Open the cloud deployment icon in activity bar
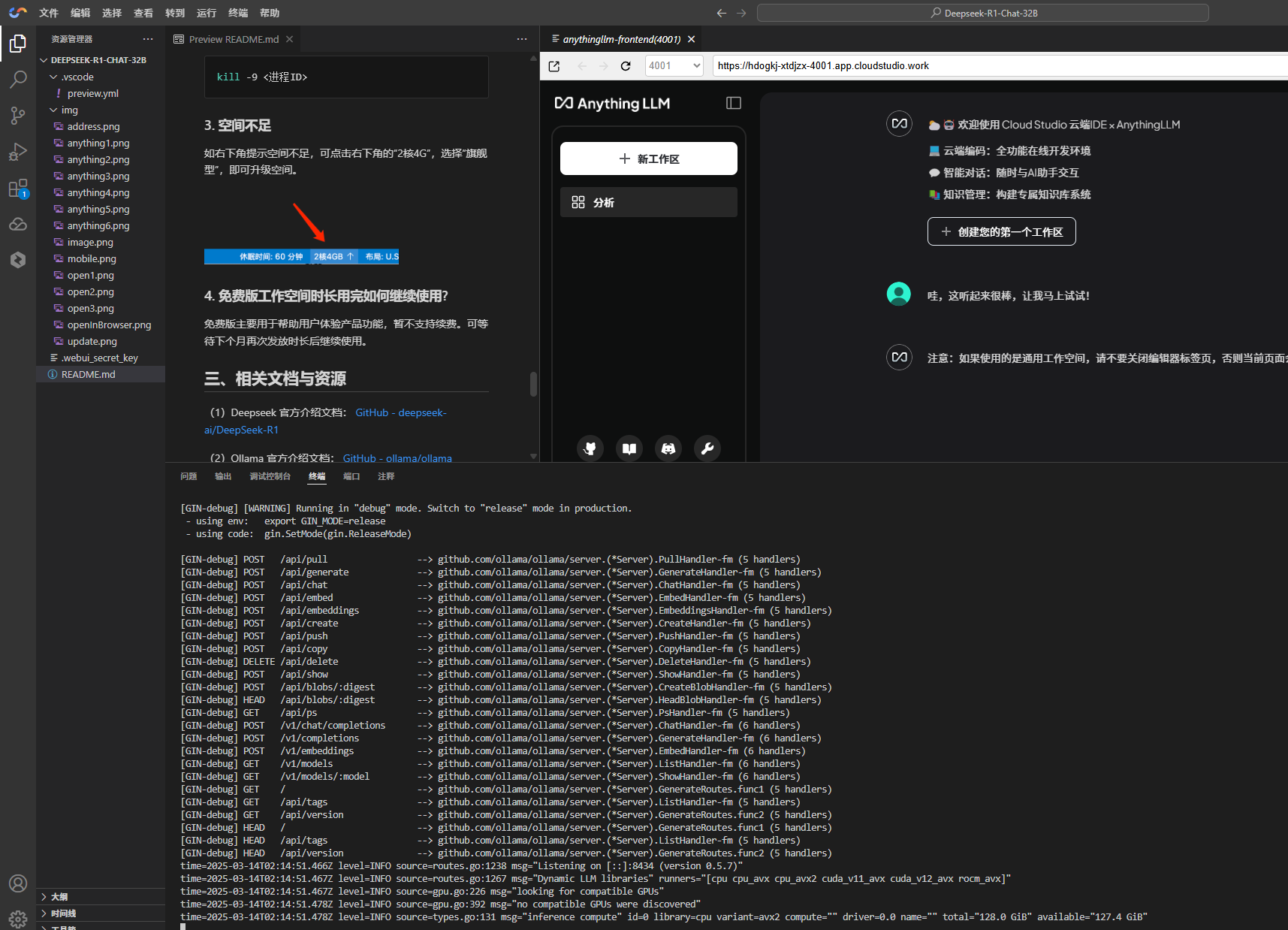The height and width of the screenshot is (930, 1288). point(18,224)
